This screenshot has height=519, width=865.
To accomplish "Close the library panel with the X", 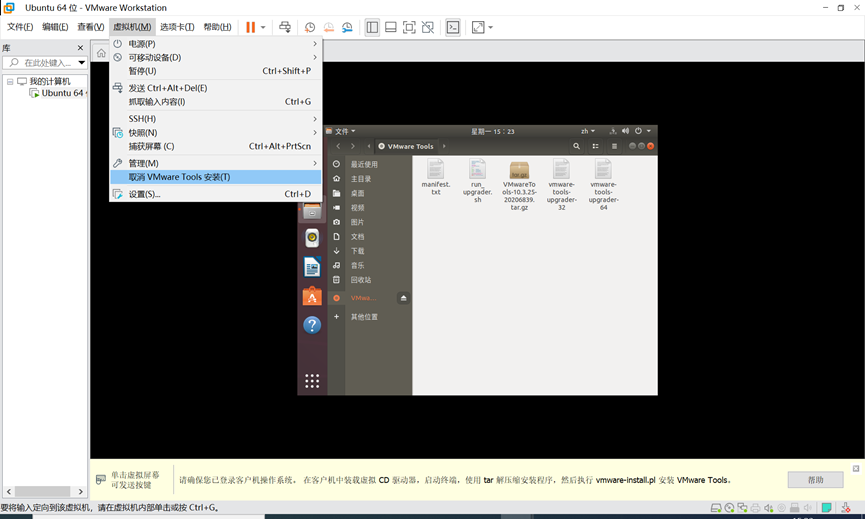I will pyautogui.click(x=81, y=48).
